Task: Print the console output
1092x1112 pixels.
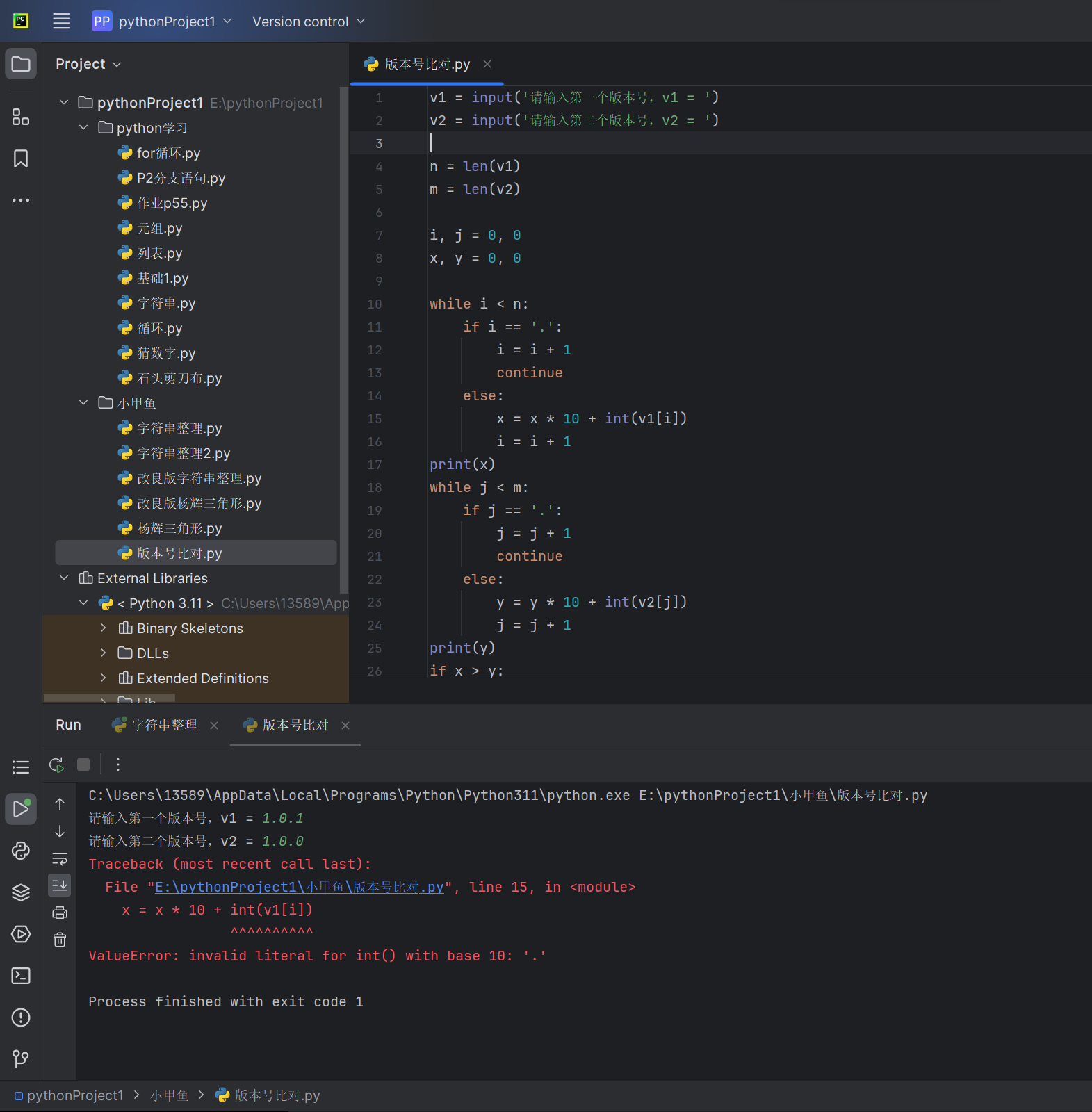Action: click(x=60, y=913)
